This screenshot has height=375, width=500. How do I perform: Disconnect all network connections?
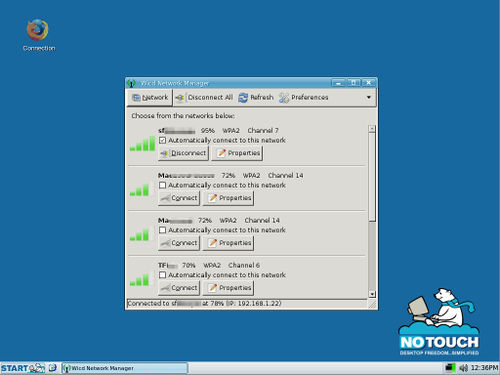[x=204, y=98]
